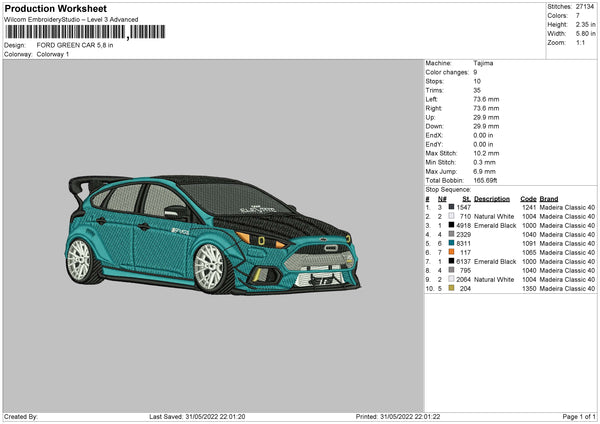Select the Total Bobbin value "165.69ft"
This screenshot has width=600, height=424.
(x=486, y=180)
